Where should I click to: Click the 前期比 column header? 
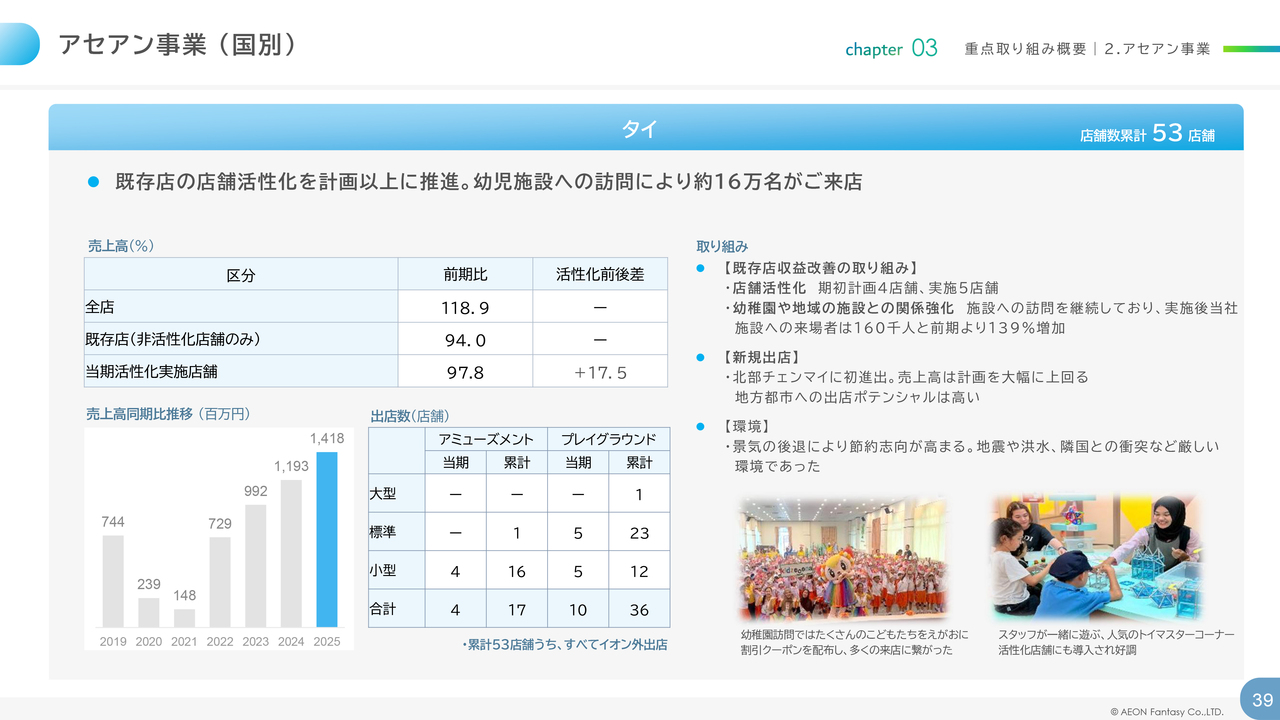(465, 275)
